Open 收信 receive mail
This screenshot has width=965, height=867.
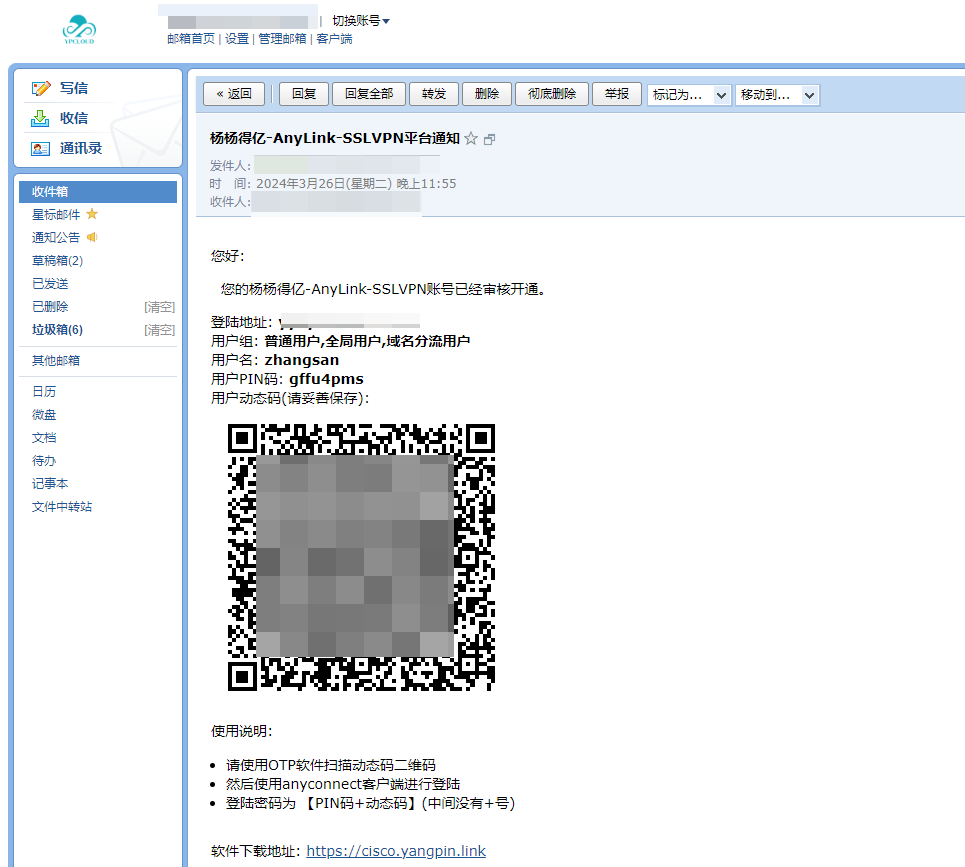coord(74,118)
